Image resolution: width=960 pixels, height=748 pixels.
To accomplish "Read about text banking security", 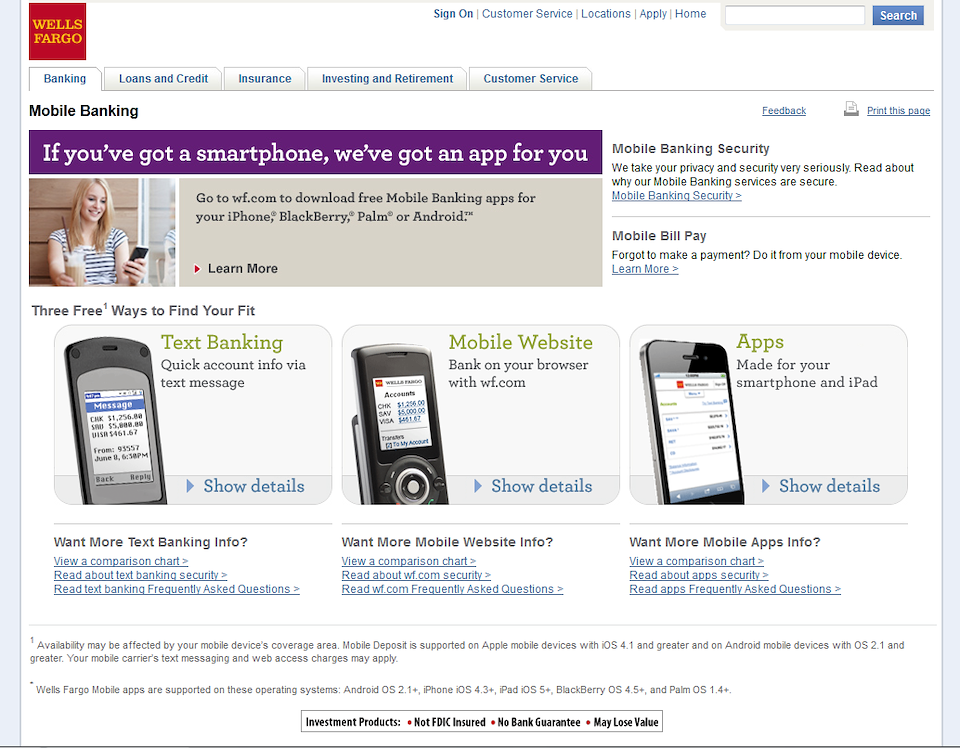I will coord(140,575).
